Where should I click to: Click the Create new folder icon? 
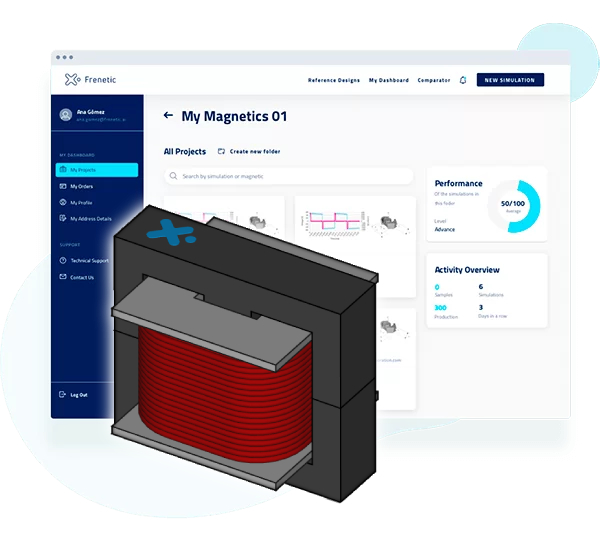point(221,151)
